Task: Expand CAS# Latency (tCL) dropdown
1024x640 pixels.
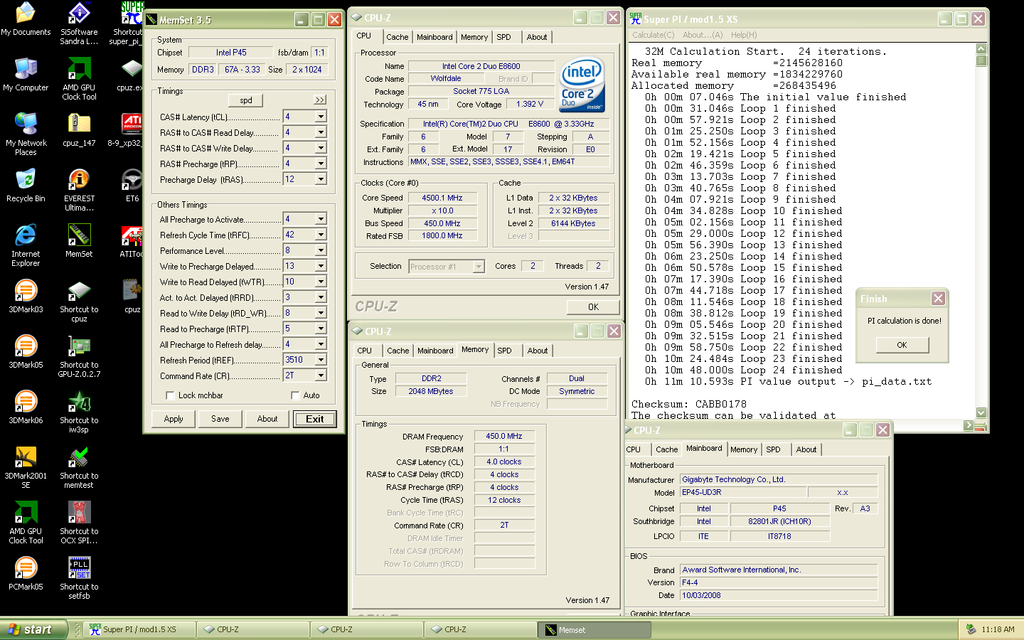Action: (321, 117)
